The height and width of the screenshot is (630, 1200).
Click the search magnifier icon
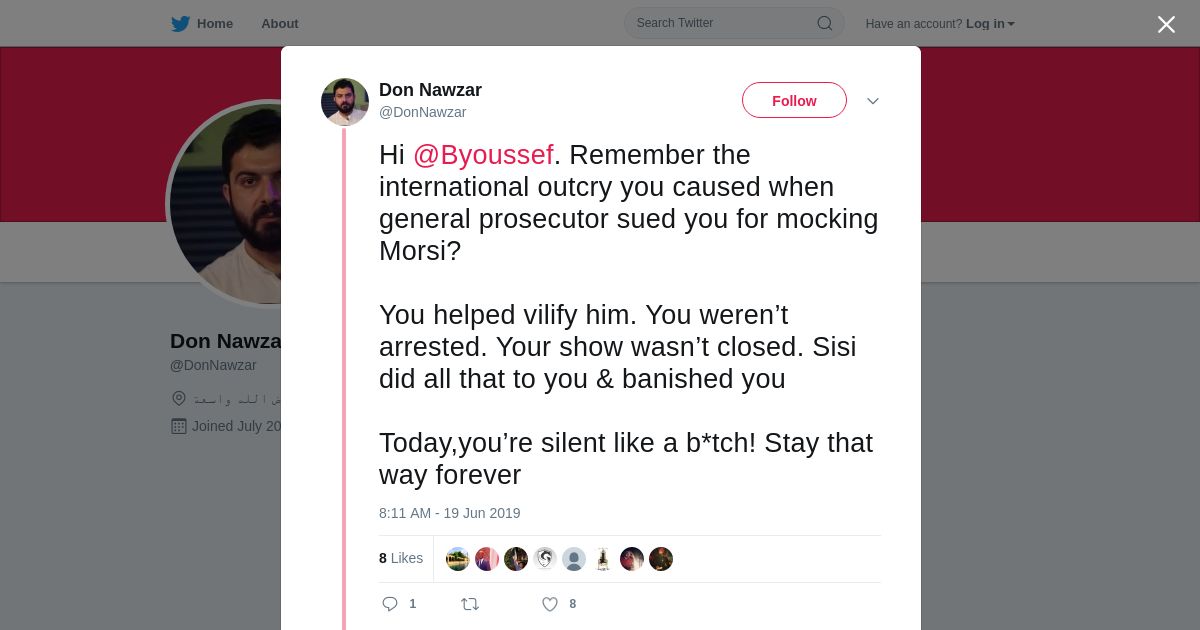click(x=825, y=23)
